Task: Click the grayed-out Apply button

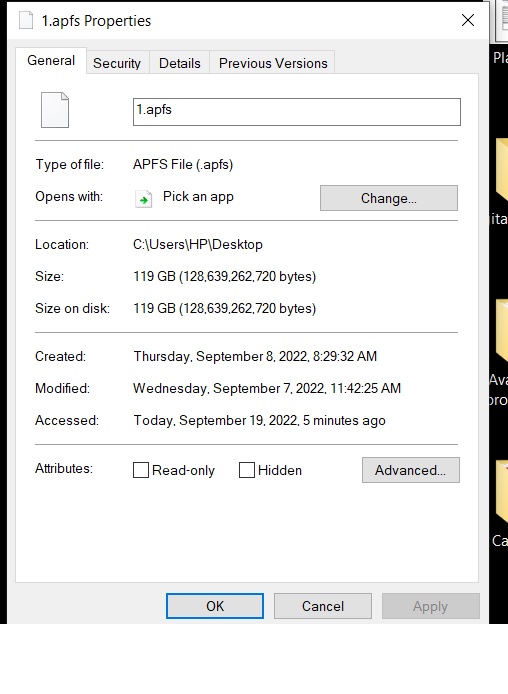Action: 431,606
